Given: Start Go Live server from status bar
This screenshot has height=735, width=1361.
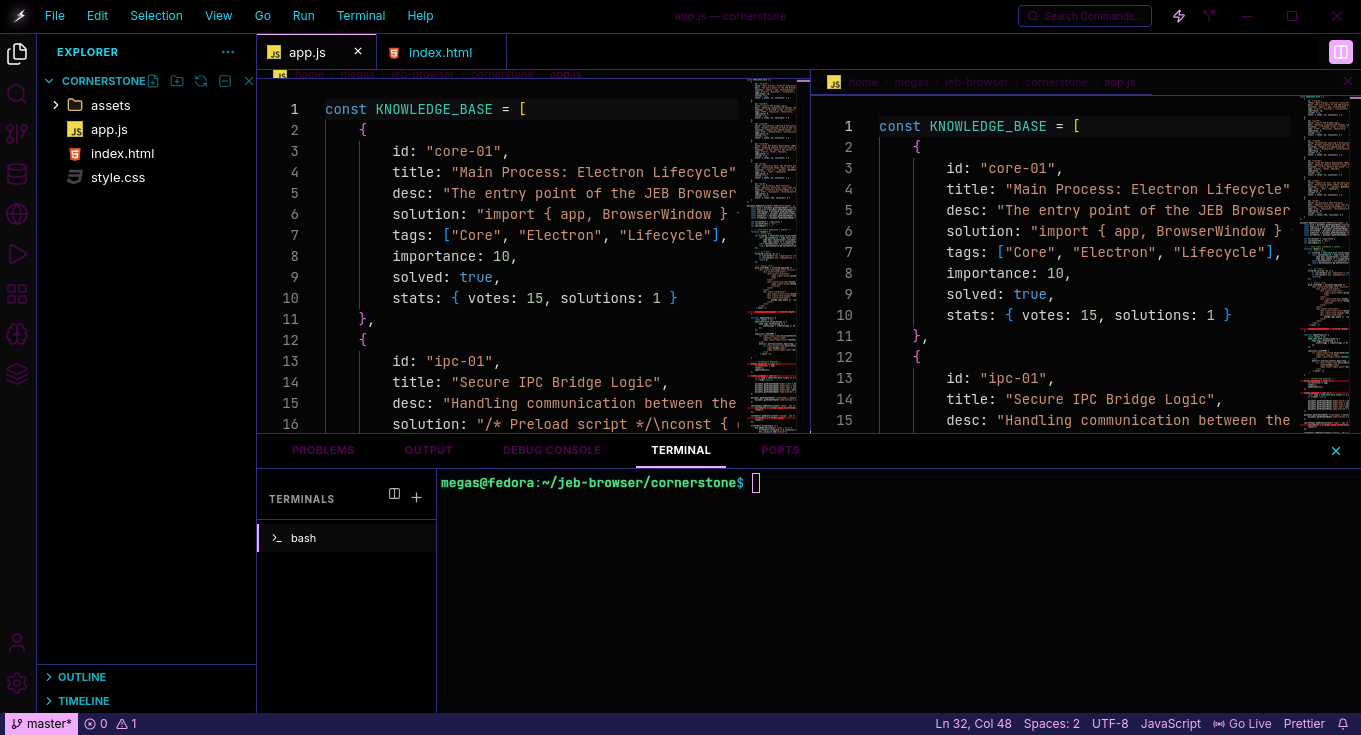Looking at the screenshot, I should click(1242, 724).
